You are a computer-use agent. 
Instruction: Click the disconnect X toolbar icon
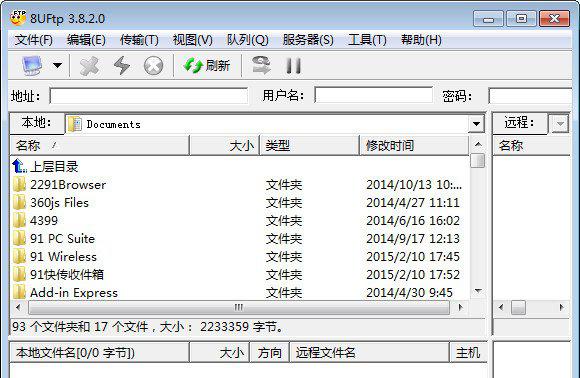tap(90, 66)
